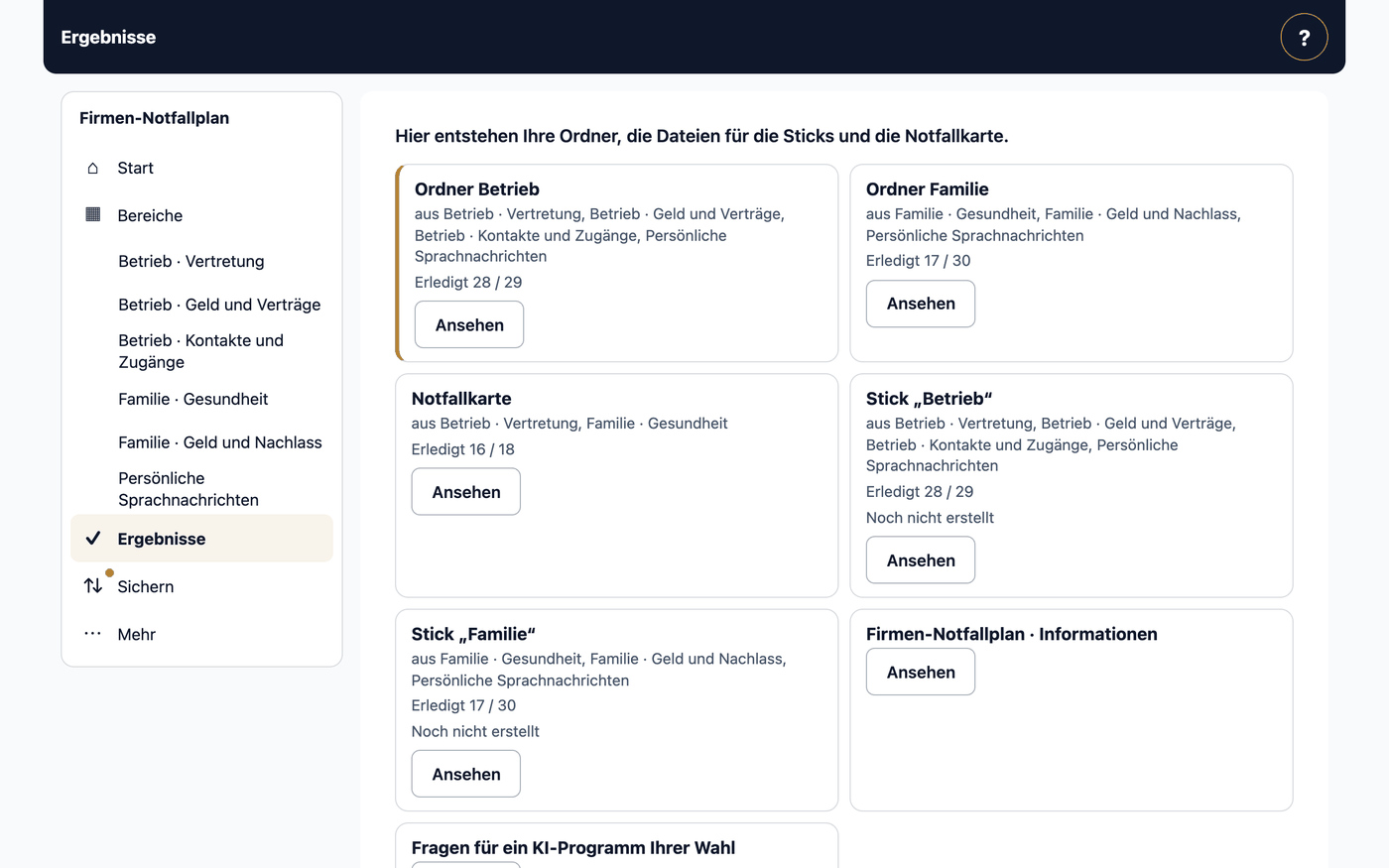Click the Fragen für ein KI-Programm heading
1389x868 pixels.
pos(573,847)
